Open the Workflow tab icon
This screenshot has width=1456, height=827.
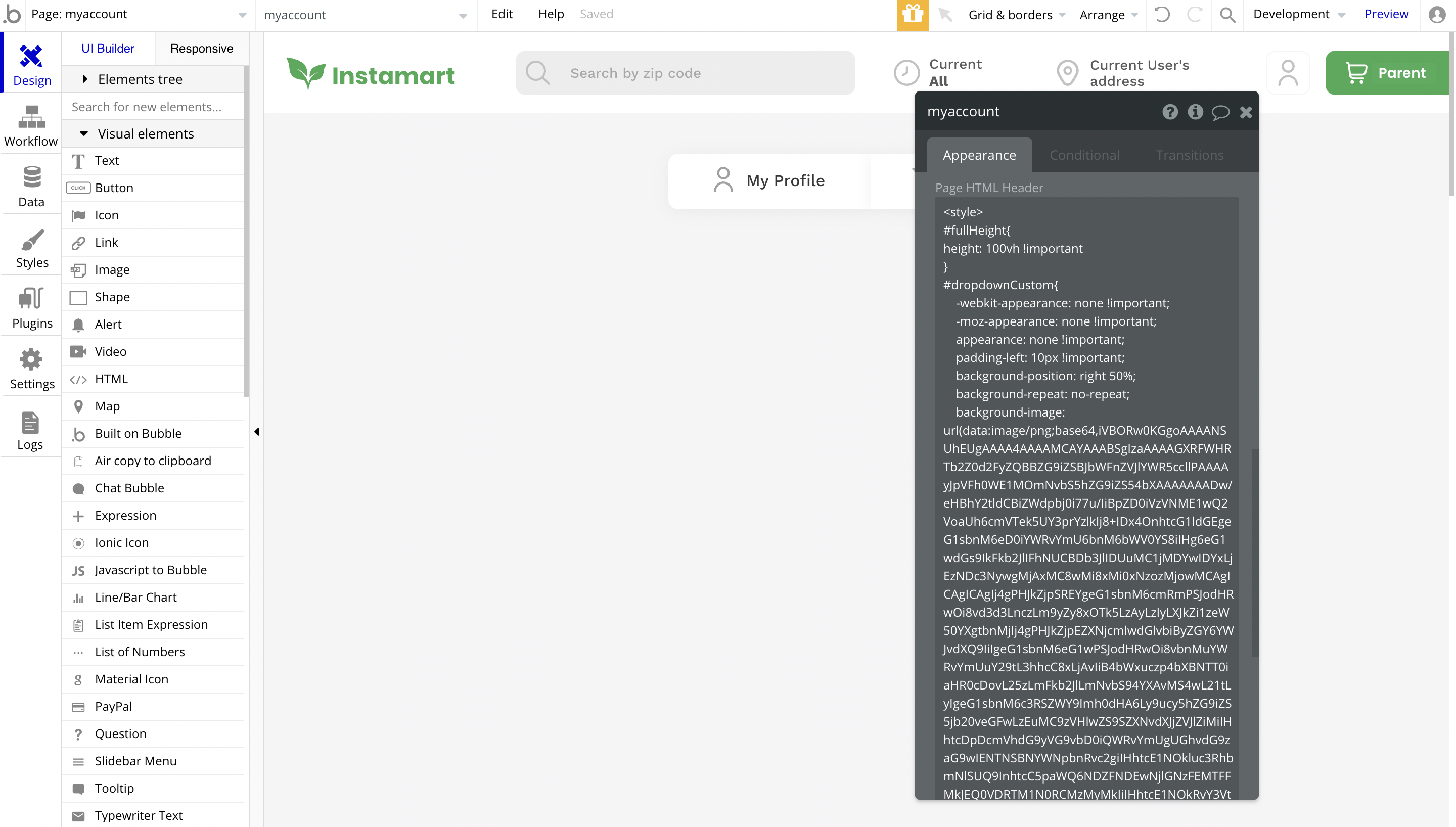(x=31, y=116)
